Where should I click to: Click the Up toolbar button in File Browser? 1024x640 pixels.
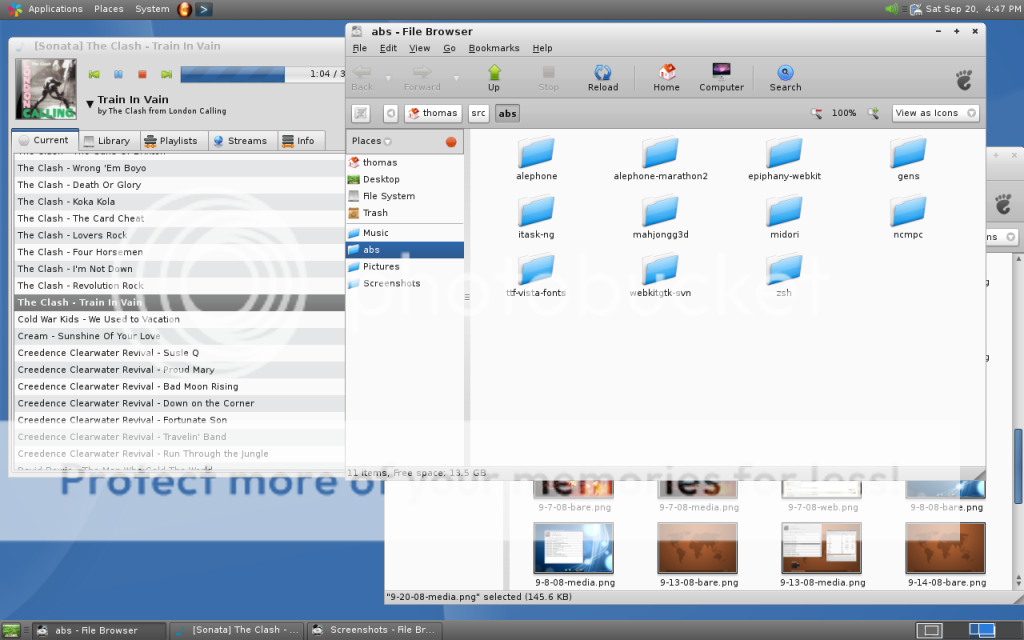click(493, 77)
